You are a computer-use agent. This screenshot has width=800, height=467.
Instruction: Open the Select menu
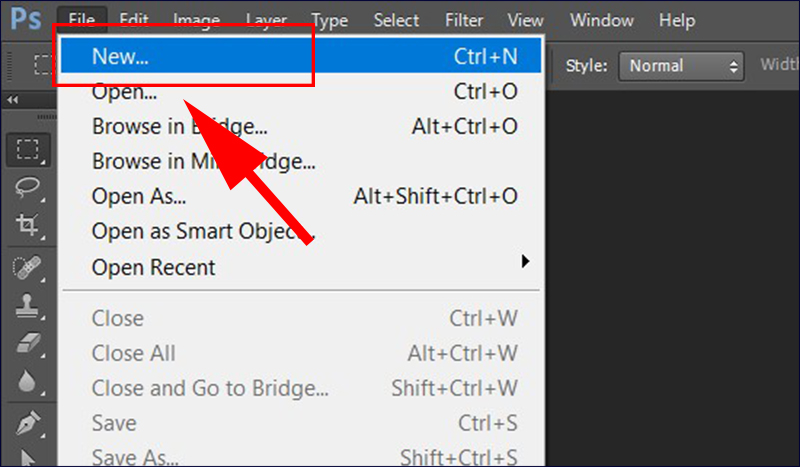coord(396,20)
